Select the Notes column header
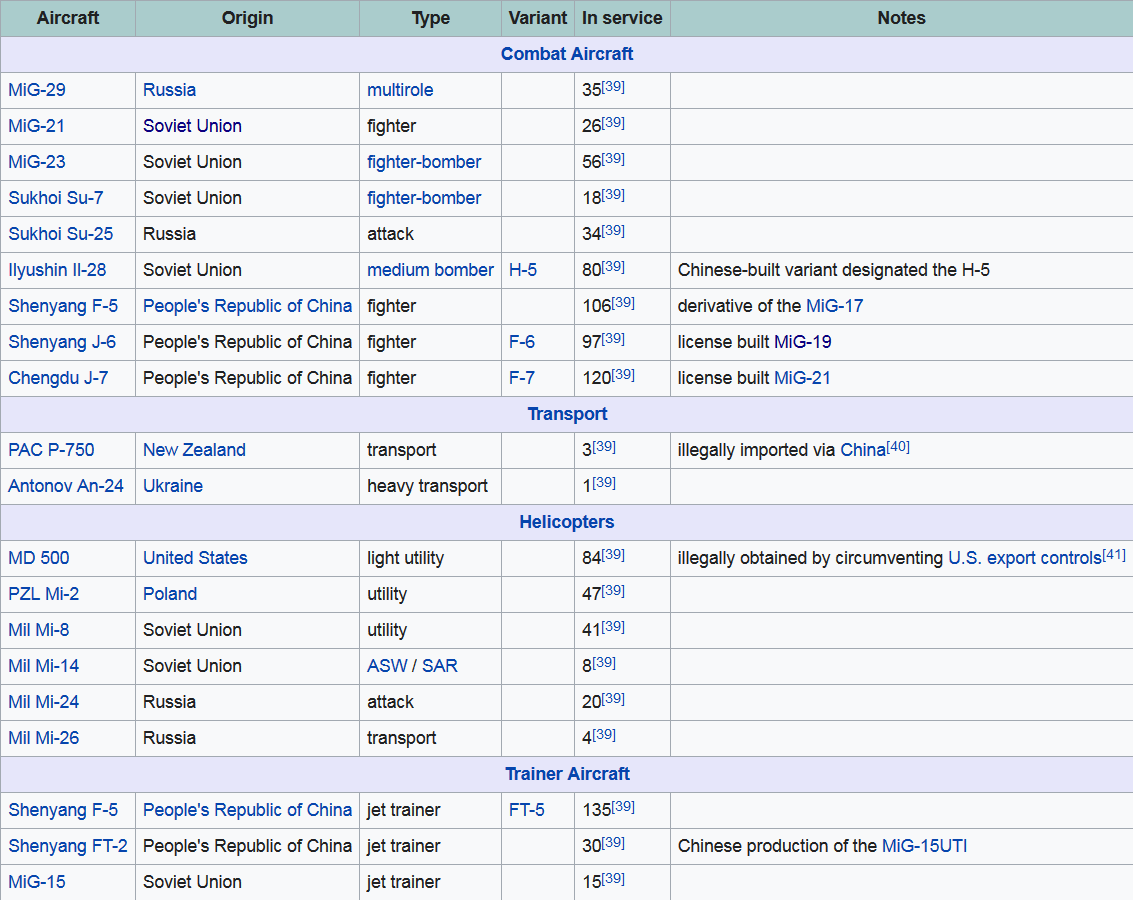Viewport: 1133px width, 900px height. click(x=902, y=18)
